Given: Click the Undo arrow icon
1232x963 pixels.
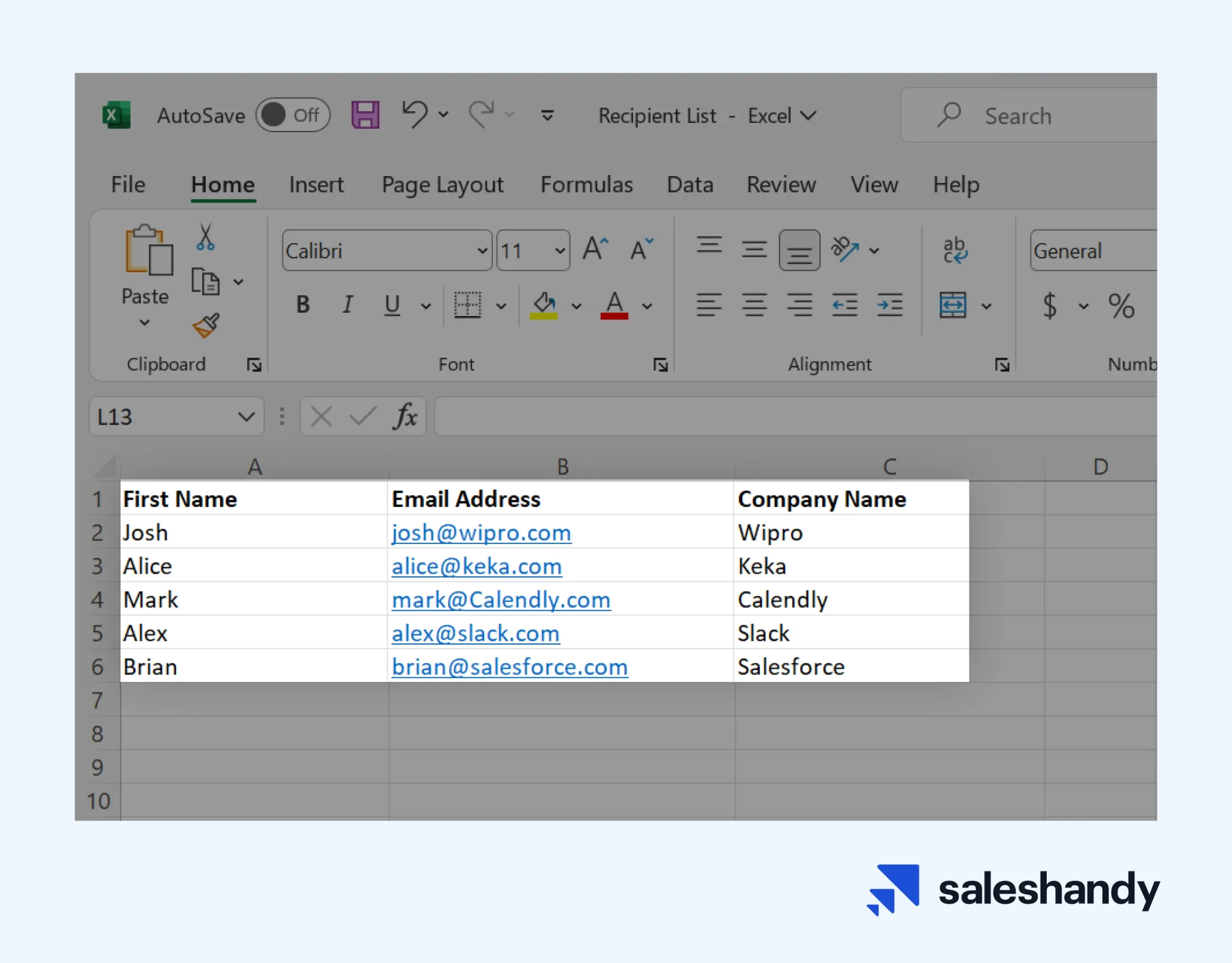Looking at the screenshot, I should (x=415, y=114).
